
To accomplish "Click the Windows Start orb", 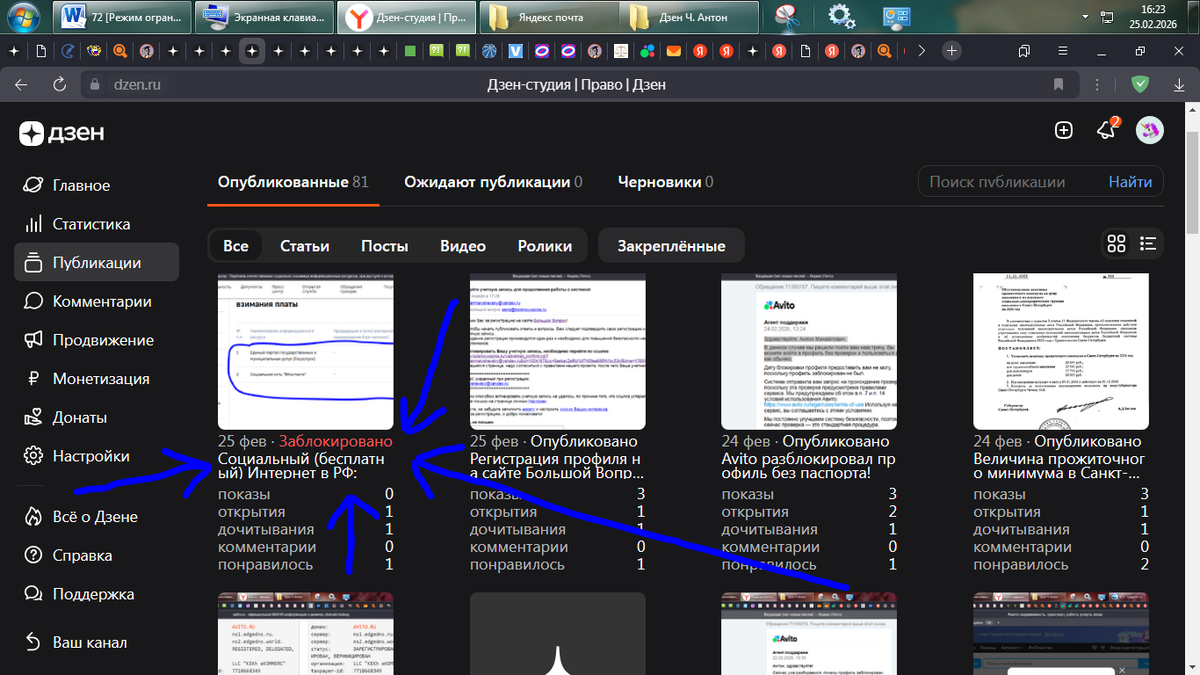I will coord(22,16).
